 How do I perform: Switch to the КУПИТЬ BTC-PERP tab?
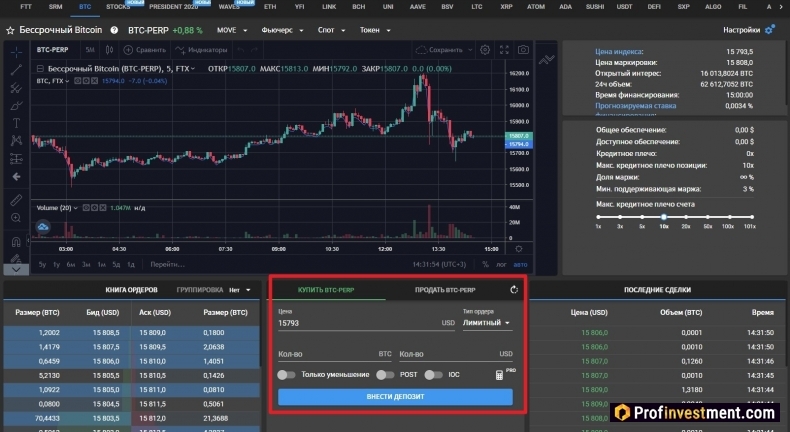pos(326,290)
